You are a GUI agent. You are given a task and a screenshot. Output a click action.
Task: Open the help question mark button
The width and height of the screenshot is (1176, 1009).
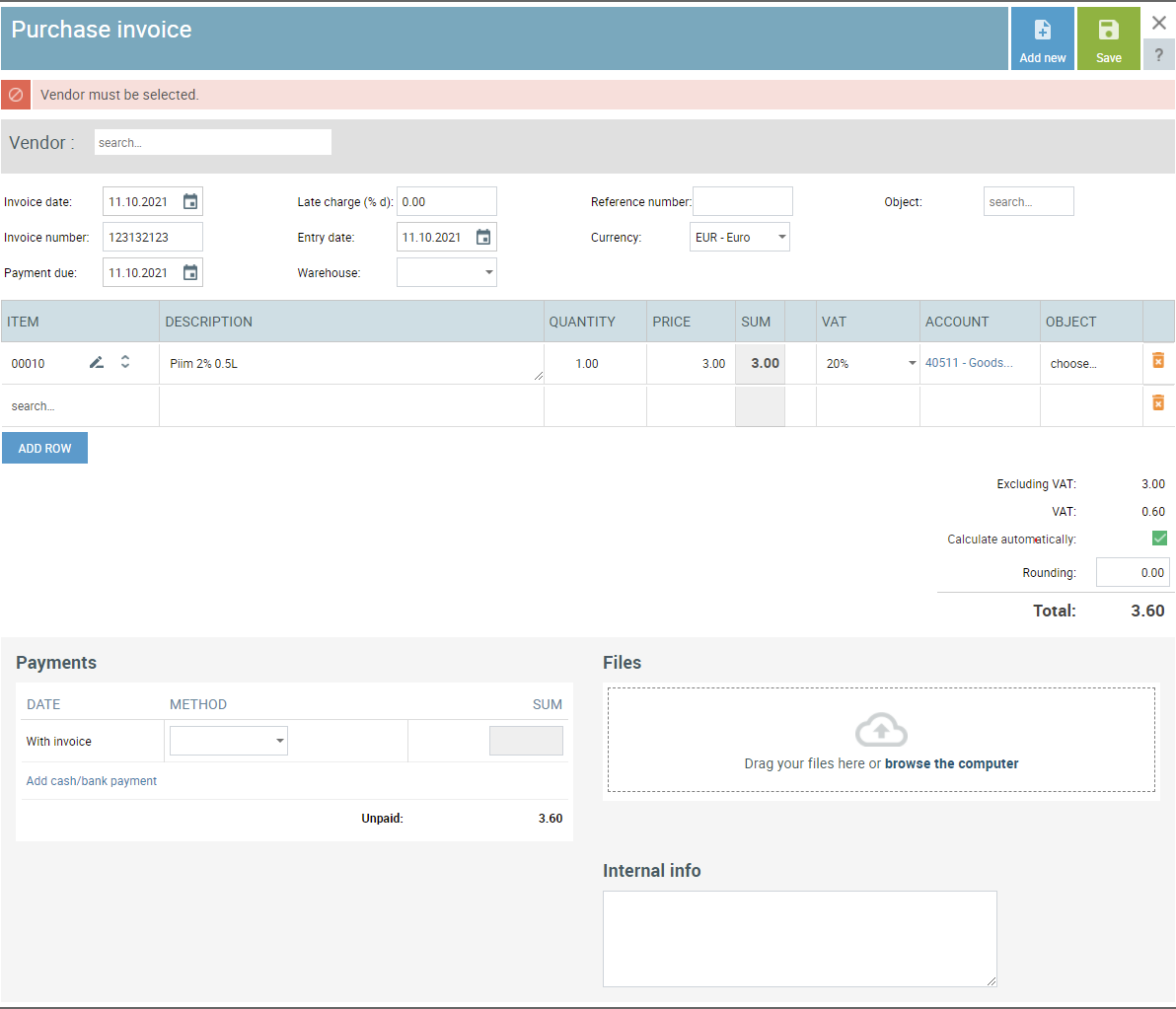click(1158, 55)
